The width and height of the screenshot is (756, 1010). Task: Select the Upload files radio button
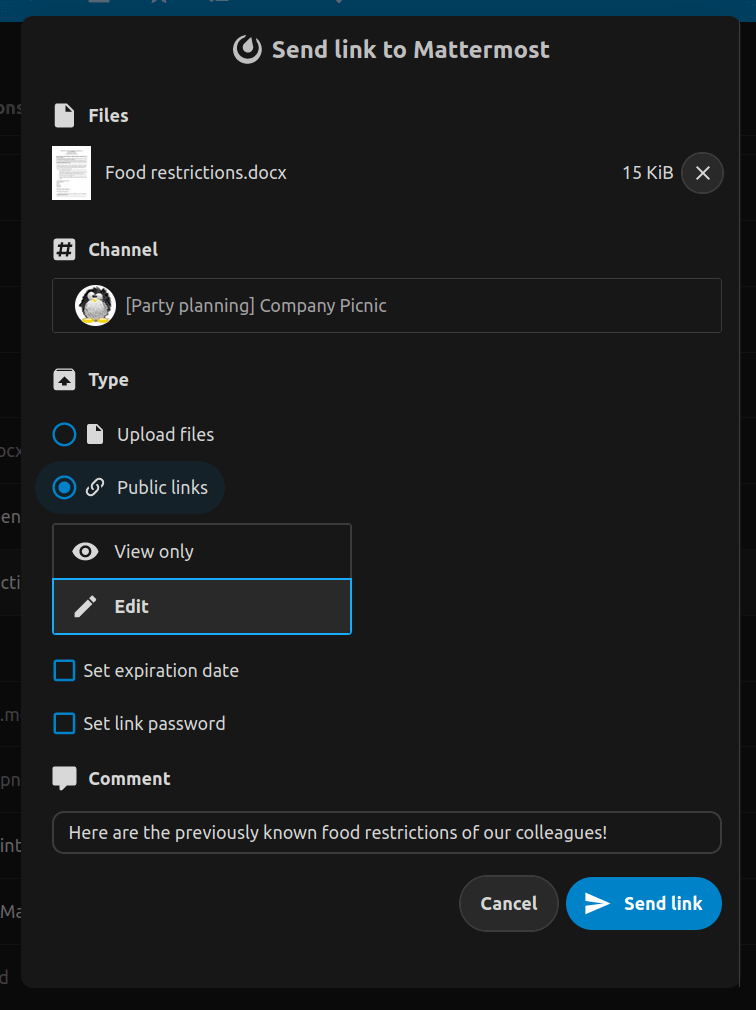tap(64, 434)
